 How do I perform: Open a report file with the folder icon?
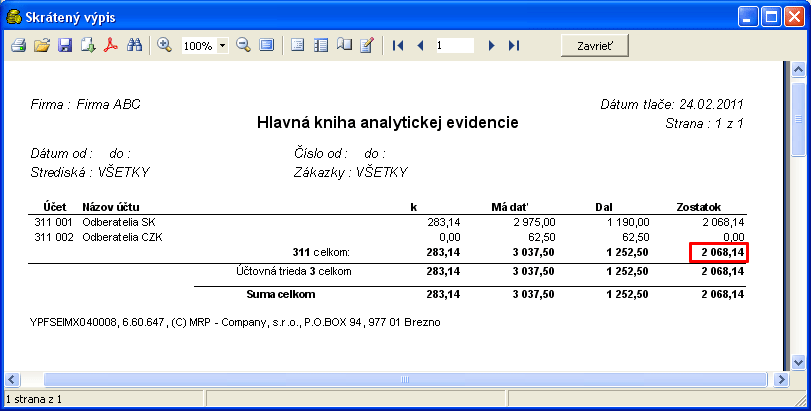(x=41, y=45)
